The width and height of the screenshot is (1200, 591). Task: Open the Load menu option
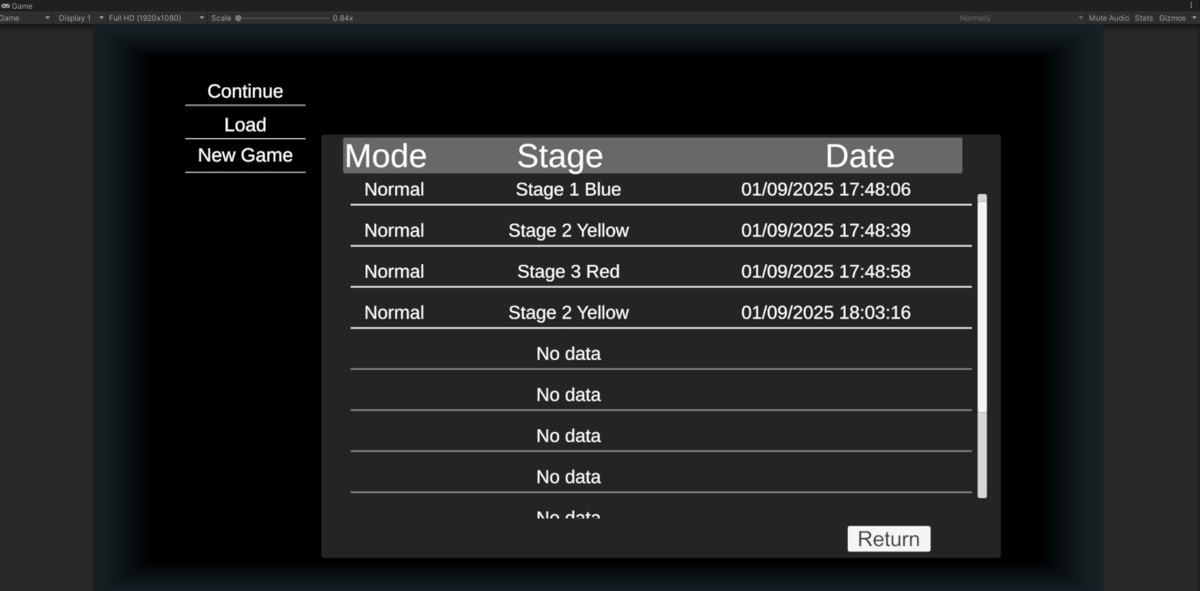245,124
